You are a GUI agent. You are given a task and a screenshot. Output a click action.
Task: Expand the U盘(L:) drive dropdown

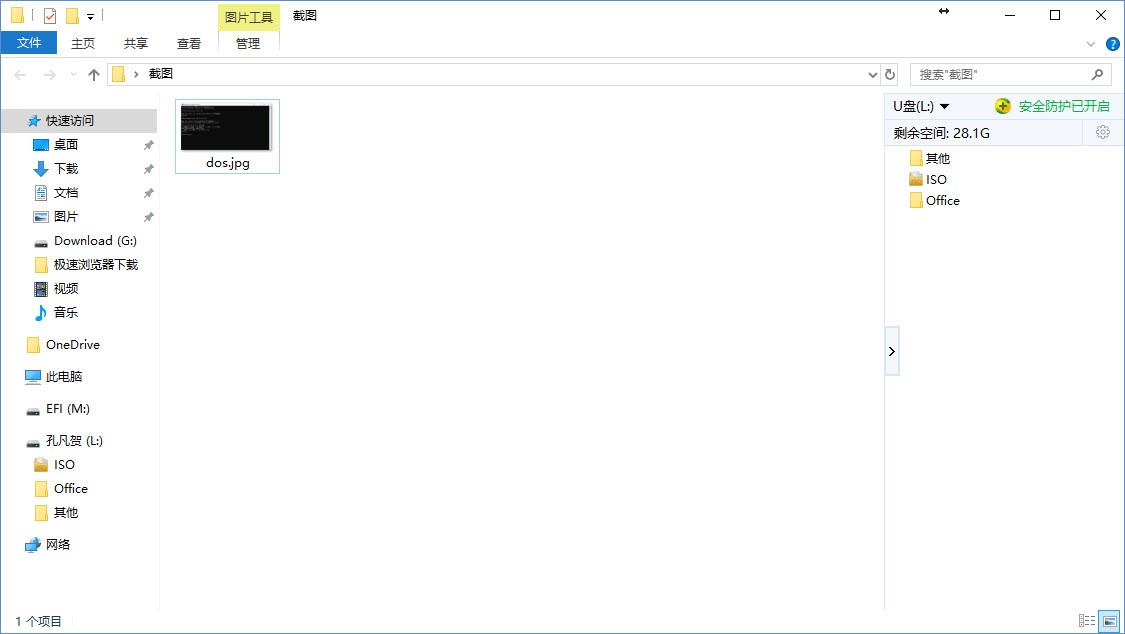(944, 107)
